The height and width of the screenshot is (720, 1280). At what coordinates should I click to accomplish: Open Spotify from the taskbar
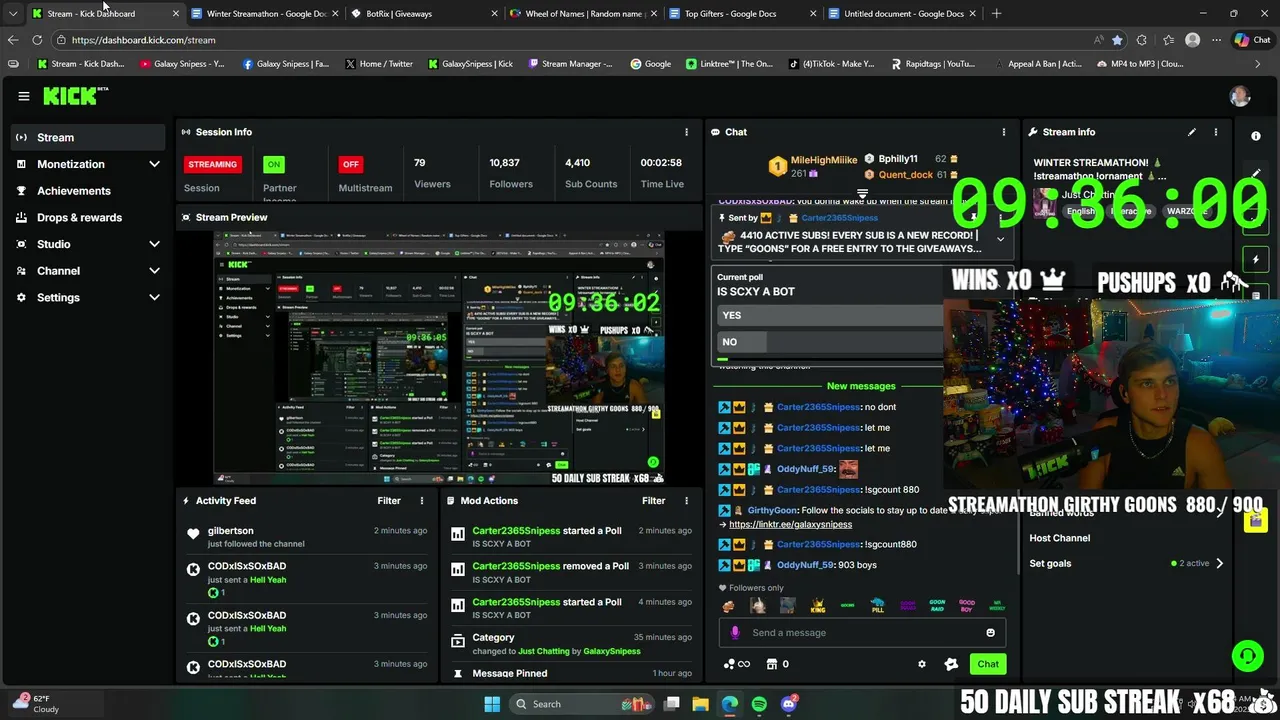(759, 704)
